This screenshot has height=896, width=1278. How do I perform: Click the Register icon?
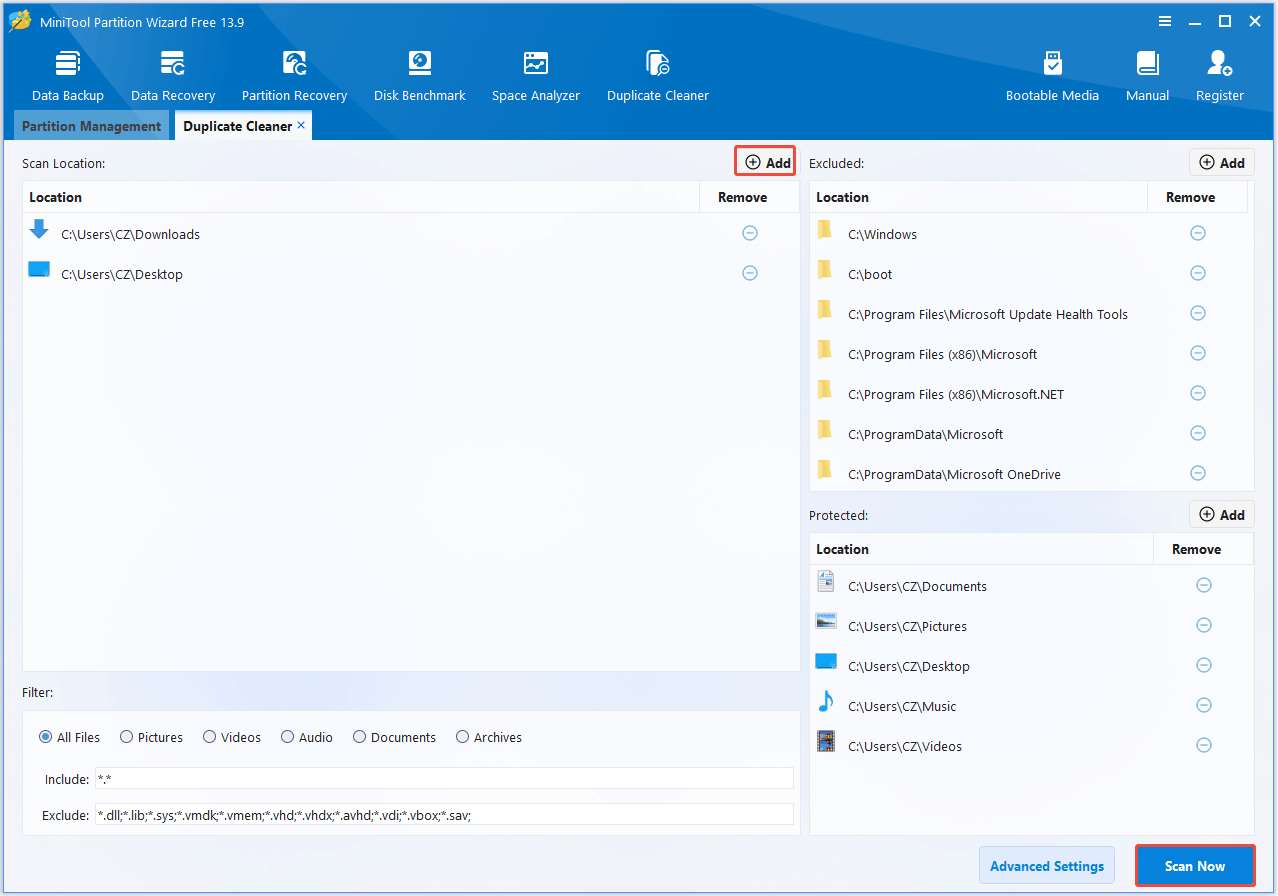tap(1220, 76)
